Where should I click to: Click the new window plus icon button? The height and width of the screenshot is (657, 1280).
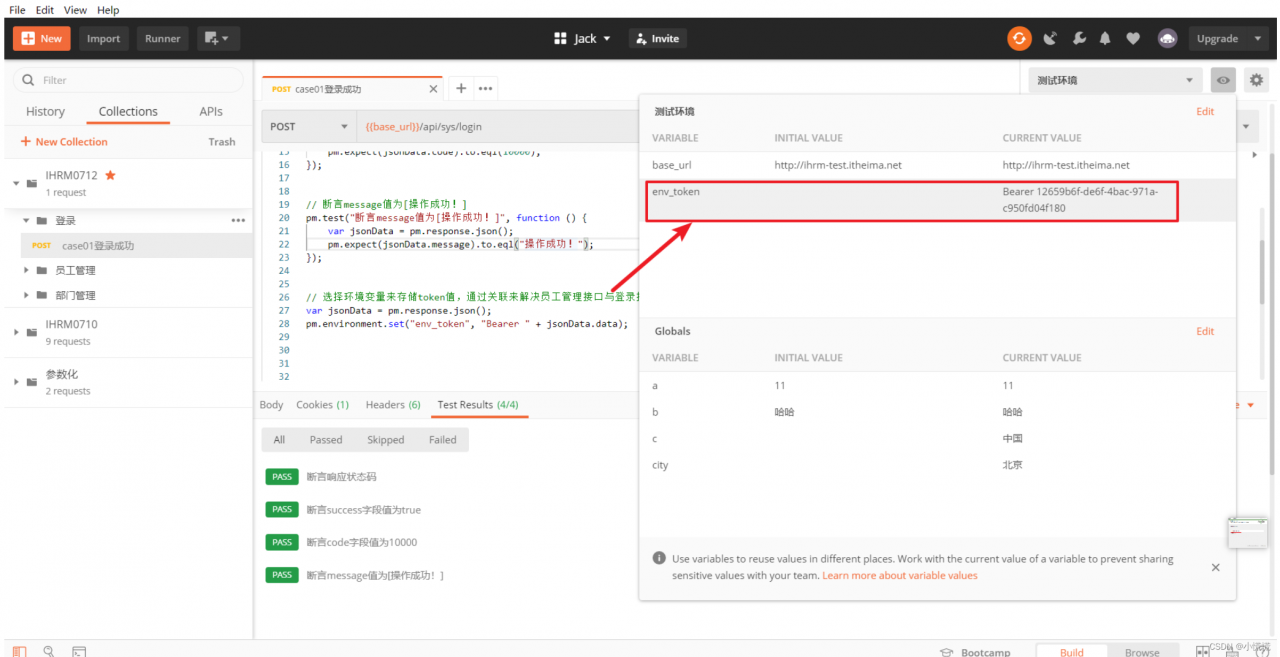218,39
